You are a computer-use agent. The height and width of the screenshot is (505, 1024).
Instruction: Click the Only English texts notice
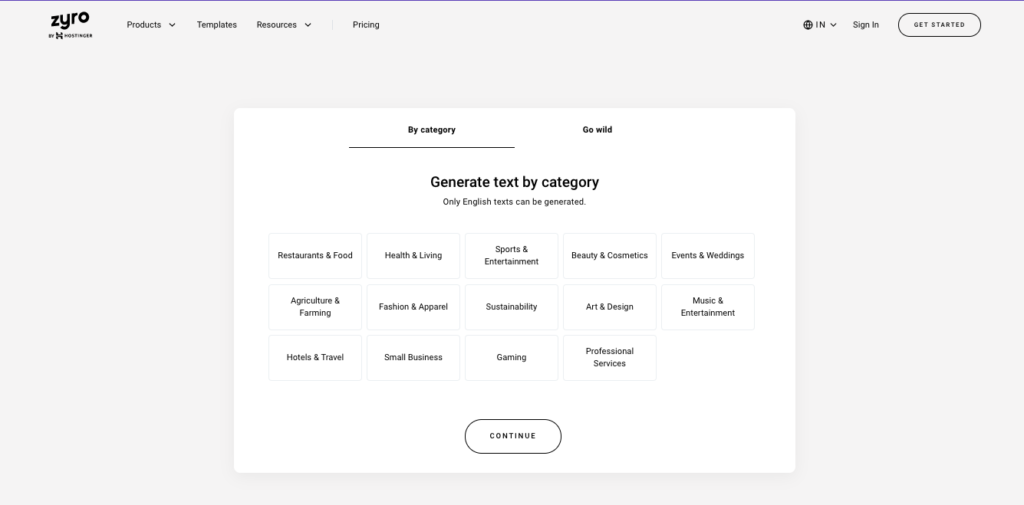pos(515,202)
